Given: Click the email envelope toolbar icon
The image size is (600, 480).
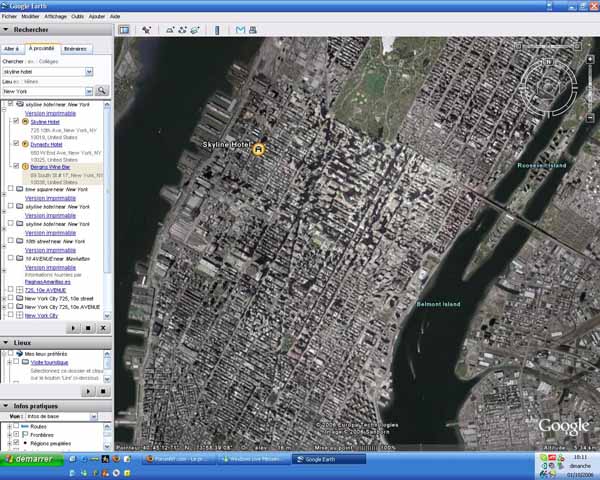Looking at the screenshot, I should click(240, 29).
